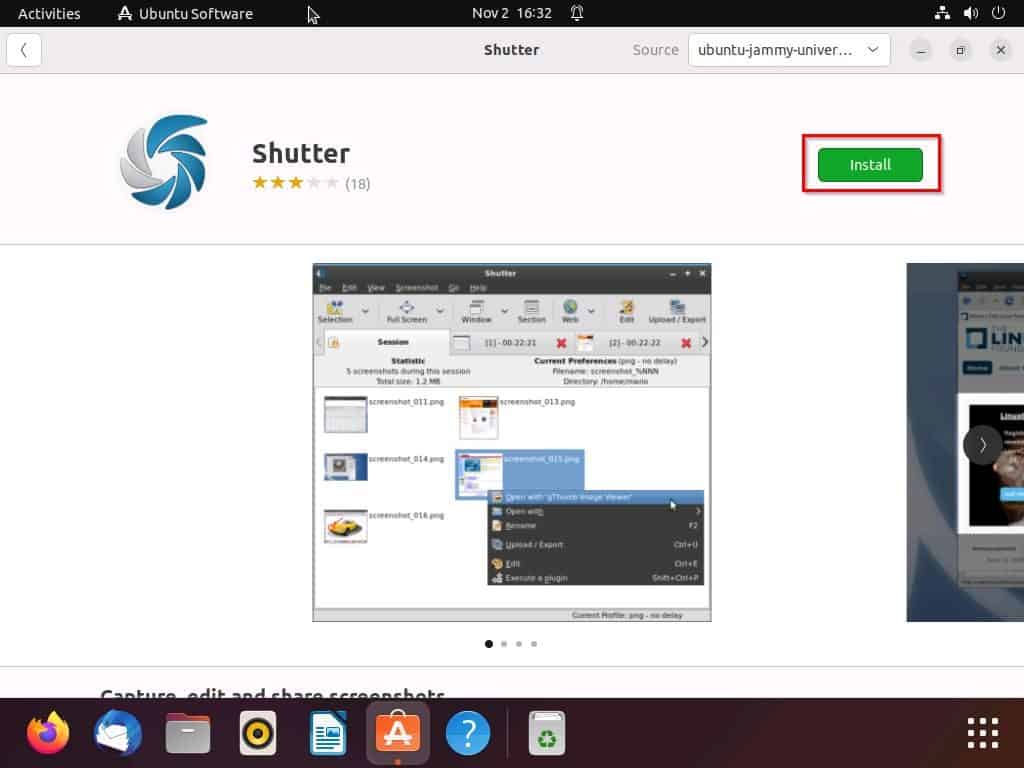Open the power icon in top bar
This screenshot has height=768, width=1024.
coord(999,13)
